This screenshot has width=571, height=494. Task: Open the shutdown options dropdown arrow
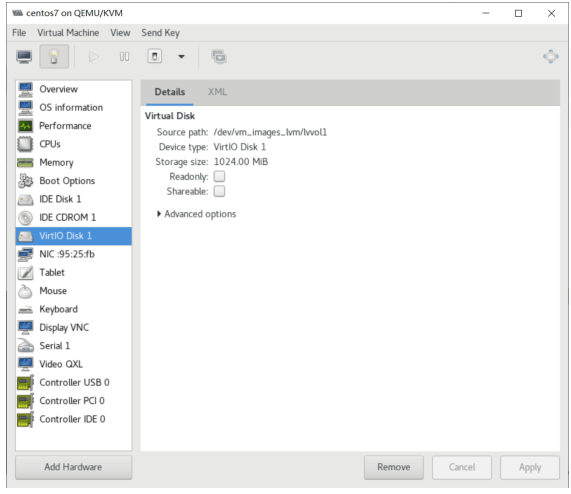(181, 56)
